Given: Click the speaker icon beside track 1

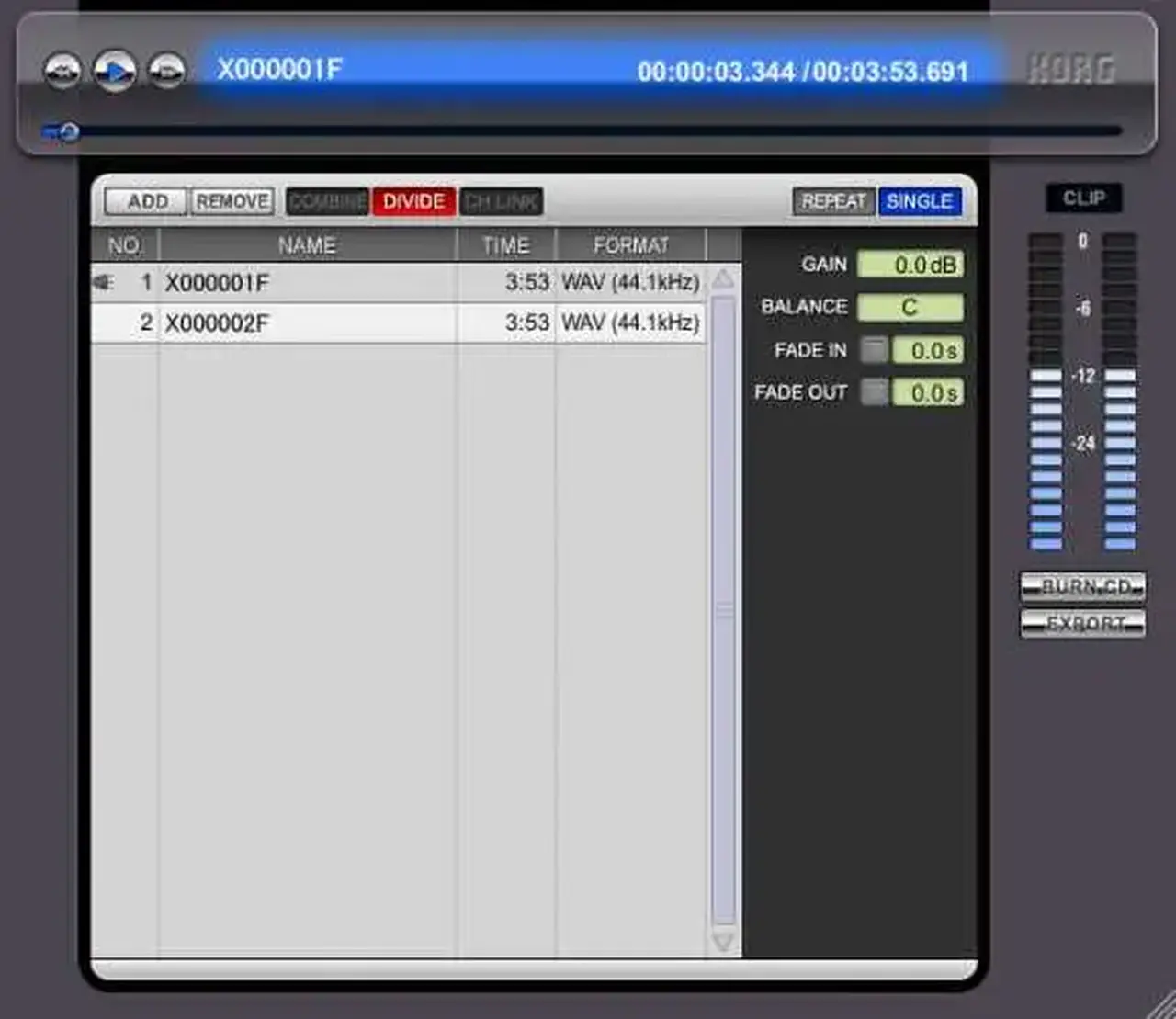Looking at the screenshot, I should click(103, 282).
